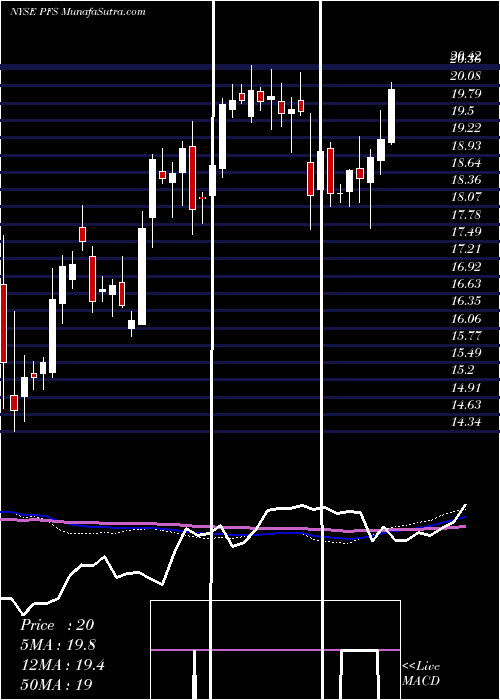Click the 19.5 price axis label
The width and height of the screenshot is (500, 700).
[x=462, y=111]
